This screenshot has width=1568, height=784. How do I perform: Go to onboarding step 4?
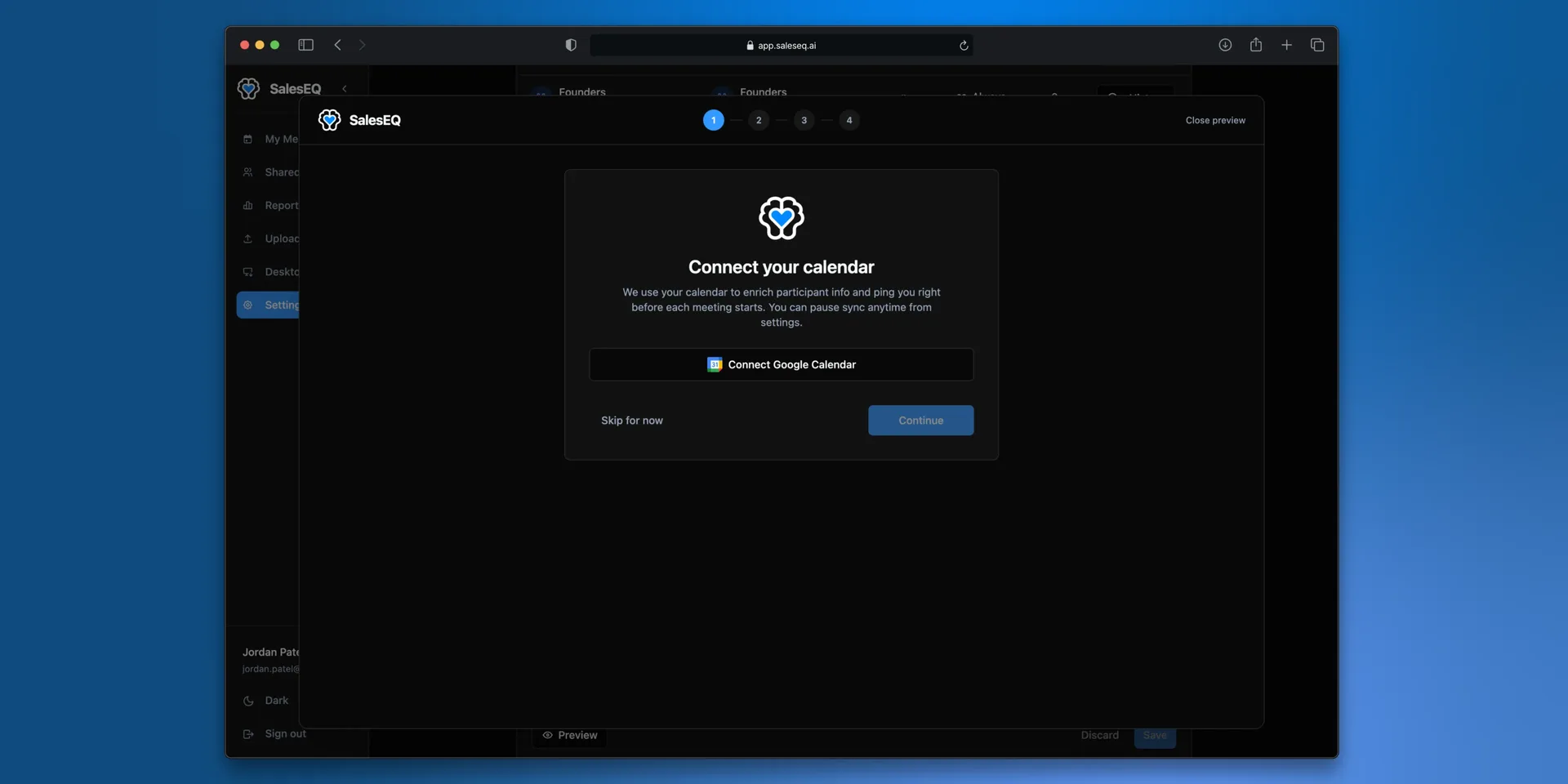(x=849, y=120)
